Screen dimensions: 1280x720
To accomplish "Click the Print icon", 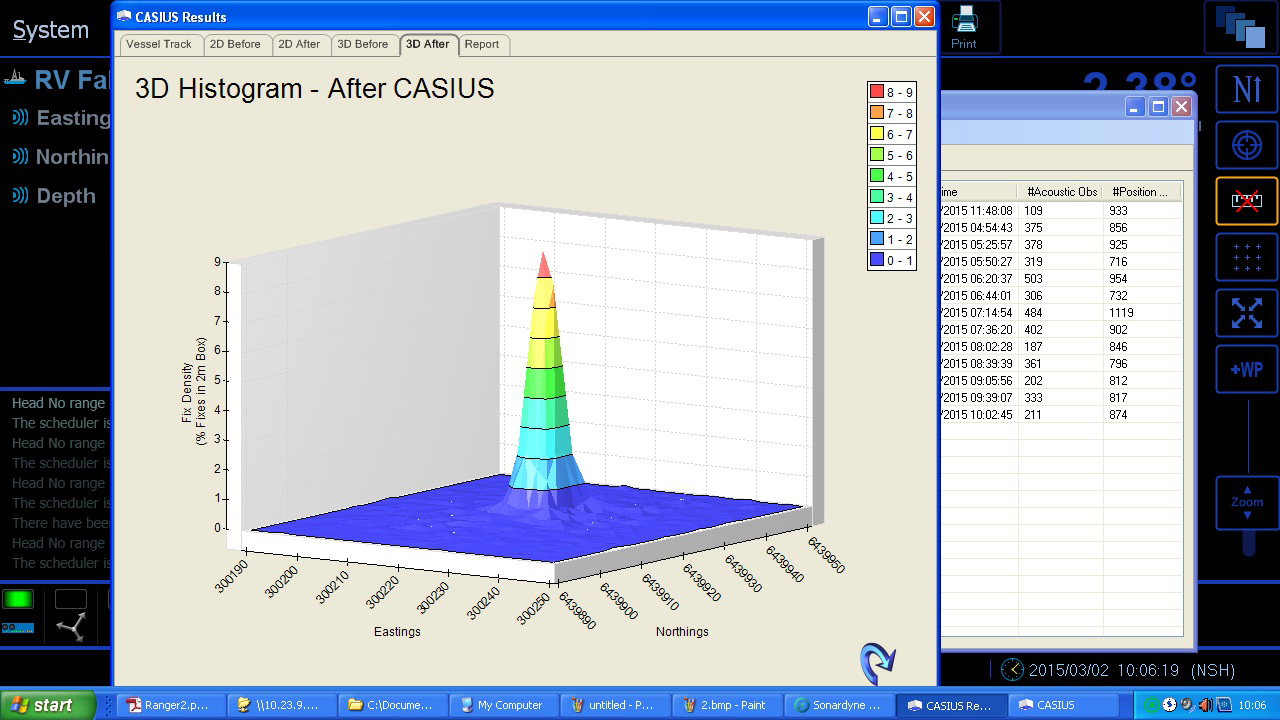I will tap(964, 26).
